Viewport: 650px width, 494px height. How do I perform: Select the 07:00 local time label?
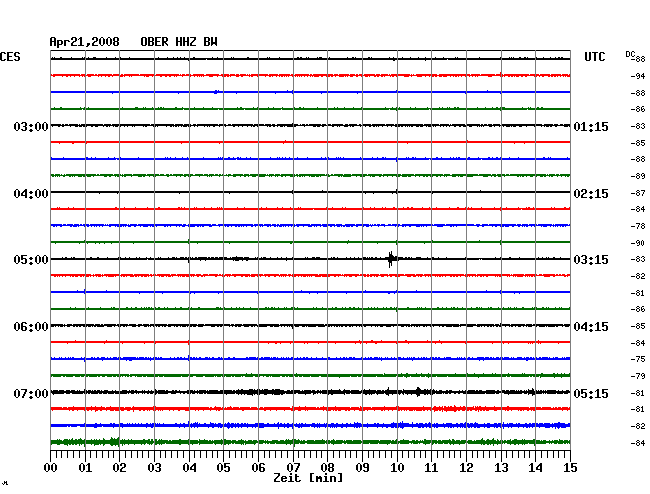pos(31,393)
